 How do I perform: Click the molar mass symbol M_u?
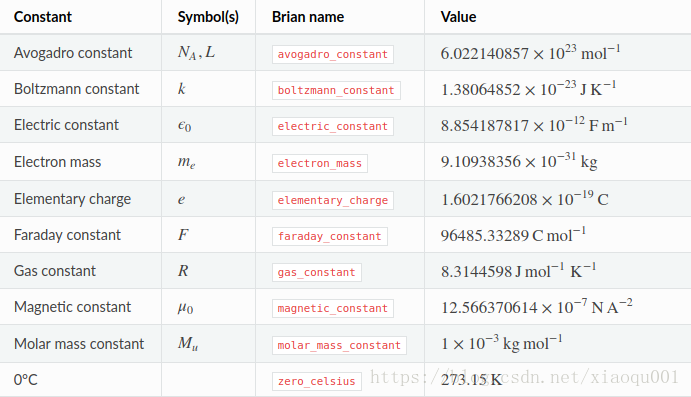(188, 344)
